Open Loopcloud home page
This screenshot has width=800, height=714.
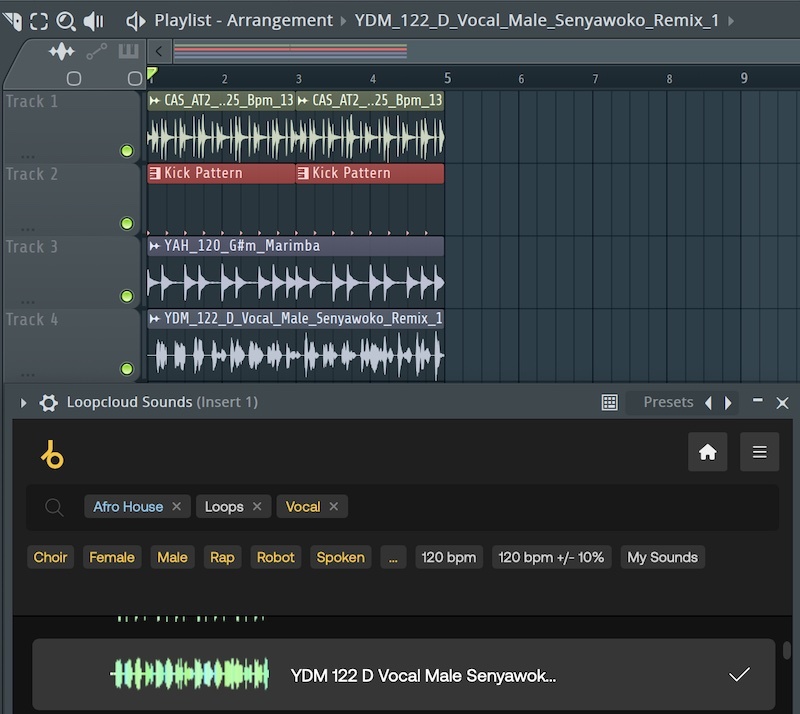[707, 452]
